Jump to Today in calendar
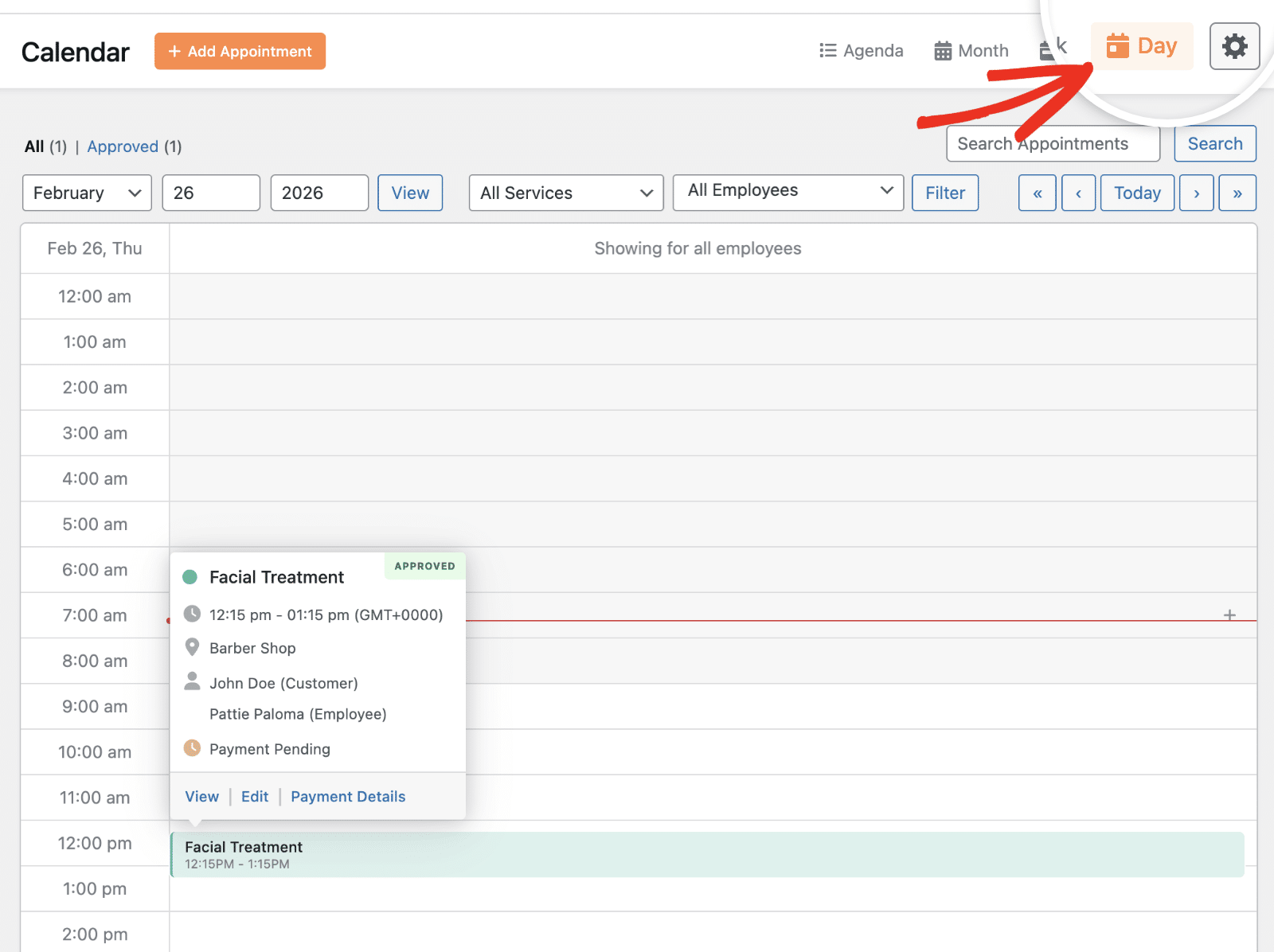The width and height of the screenshot is (1274, 952). coord(1136,193)
